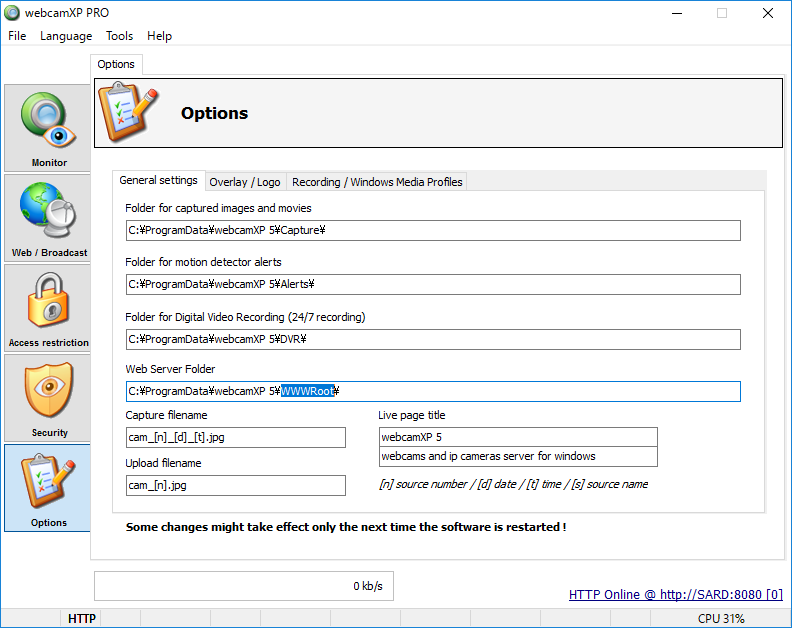Click the captured images folder field
The height and width of the screenshot is (628, 792).
(433, 230)
